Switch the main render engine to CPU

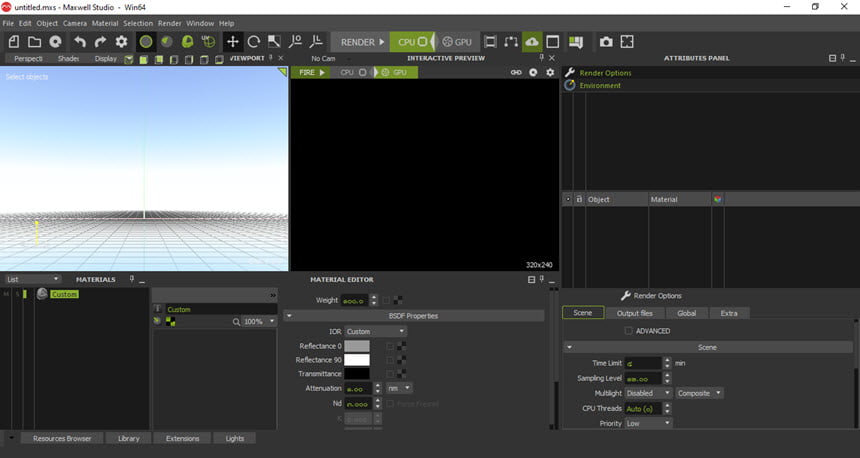[x=412, y=42]
